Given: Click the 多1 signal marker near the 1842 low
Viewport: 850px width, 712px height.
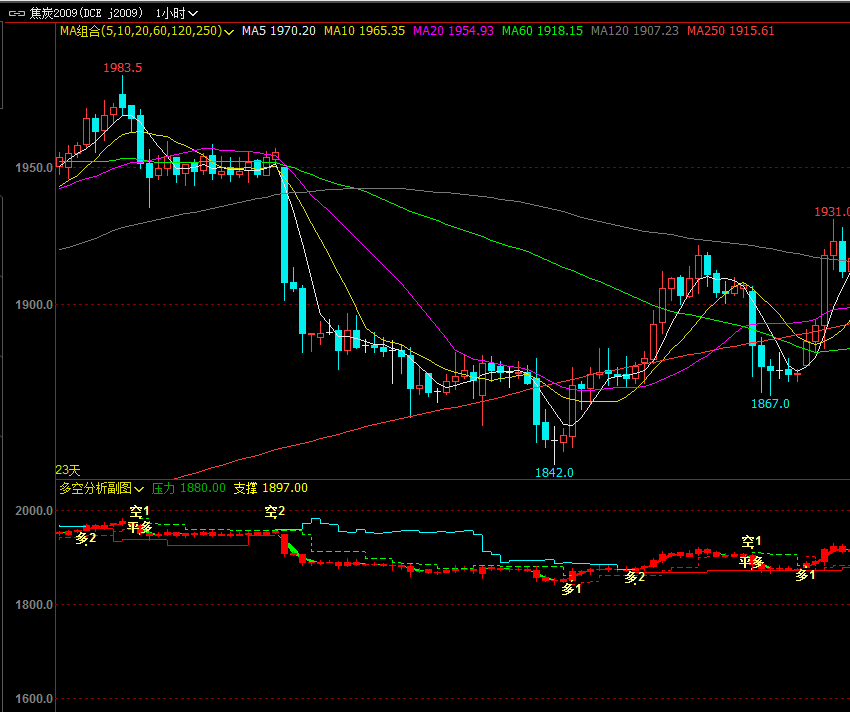Looking at the screenshot, I should [571, 588].
